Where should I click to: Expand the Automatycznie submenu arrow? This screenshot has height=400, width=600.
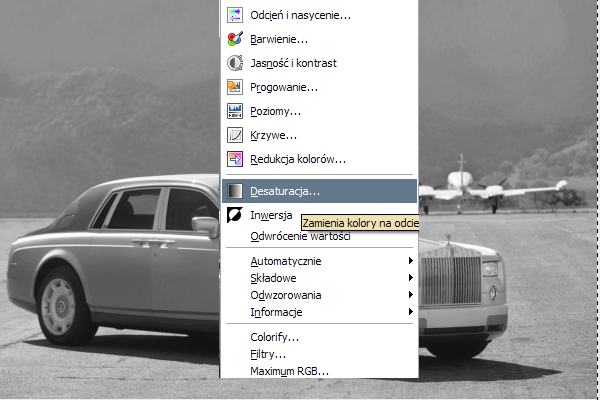point(411,261)
